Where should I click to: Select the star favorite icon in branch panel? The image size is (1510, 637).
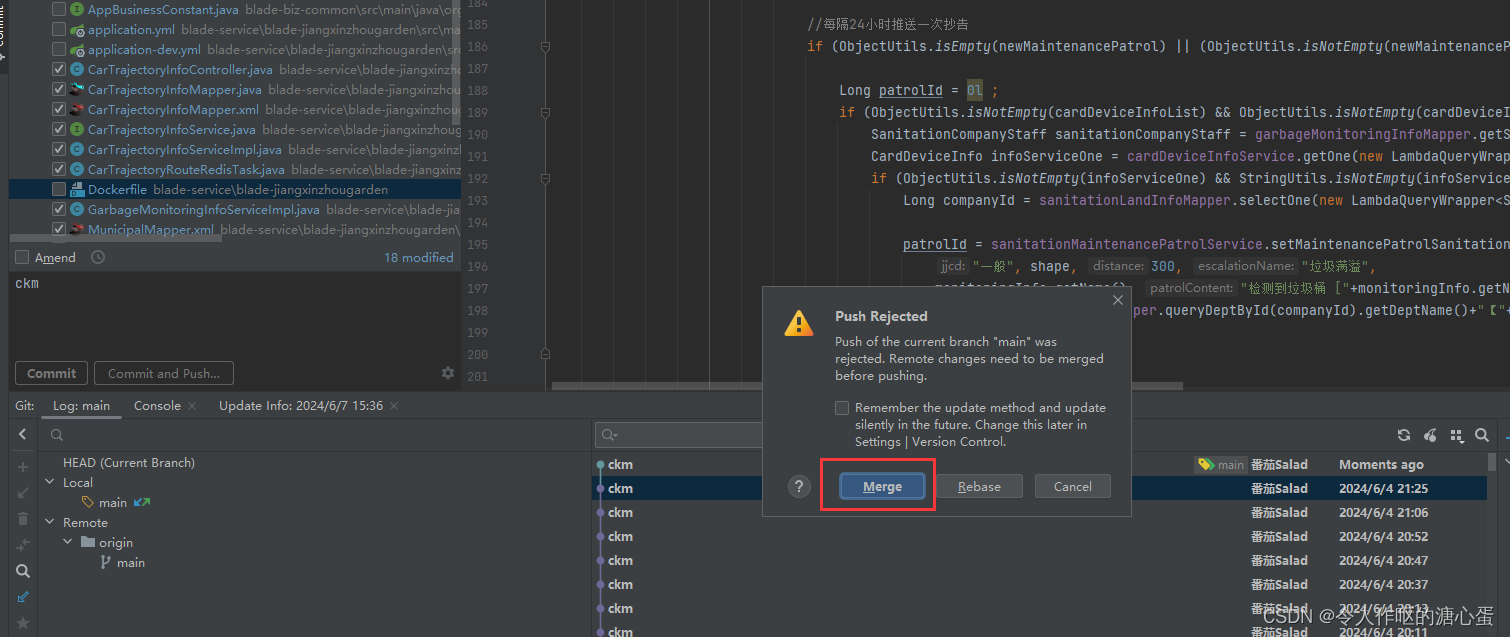coord(22,623)
